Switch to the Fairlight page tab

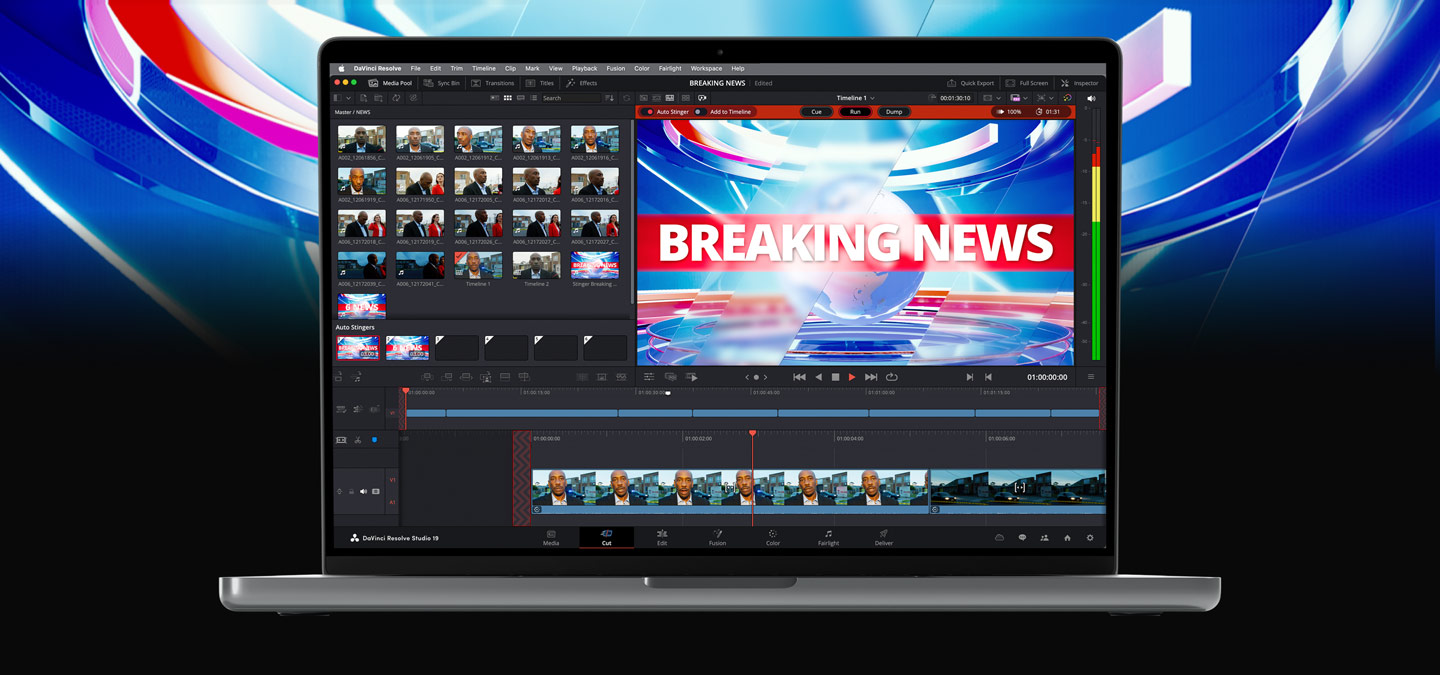[x=828, y=537]
